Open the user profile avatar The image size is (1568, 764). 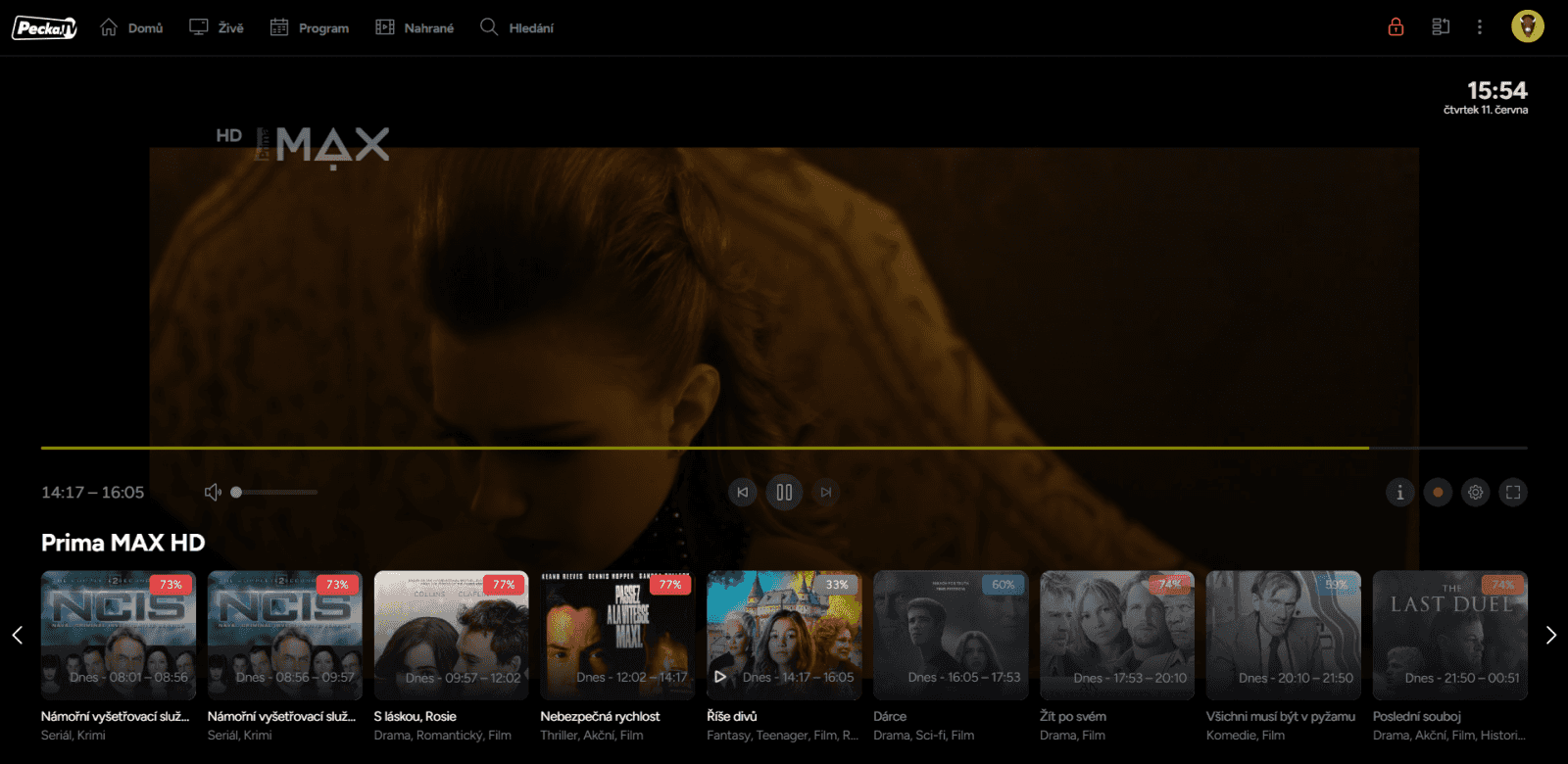click(x=1527, y=26)
